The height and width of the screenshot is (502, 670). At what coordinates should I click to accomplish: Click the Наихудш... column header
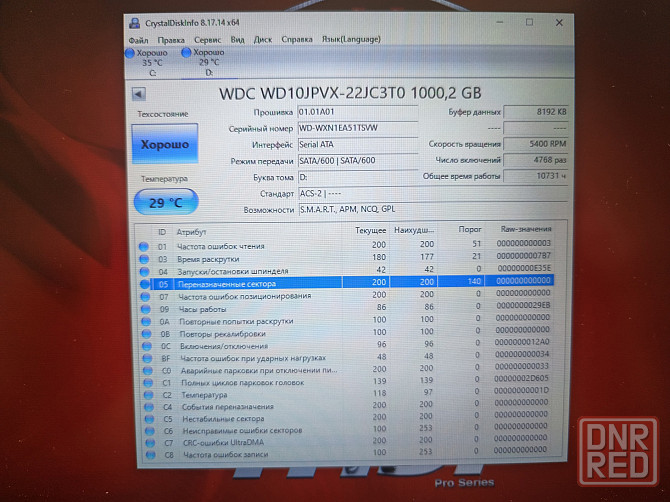point(414,230)
